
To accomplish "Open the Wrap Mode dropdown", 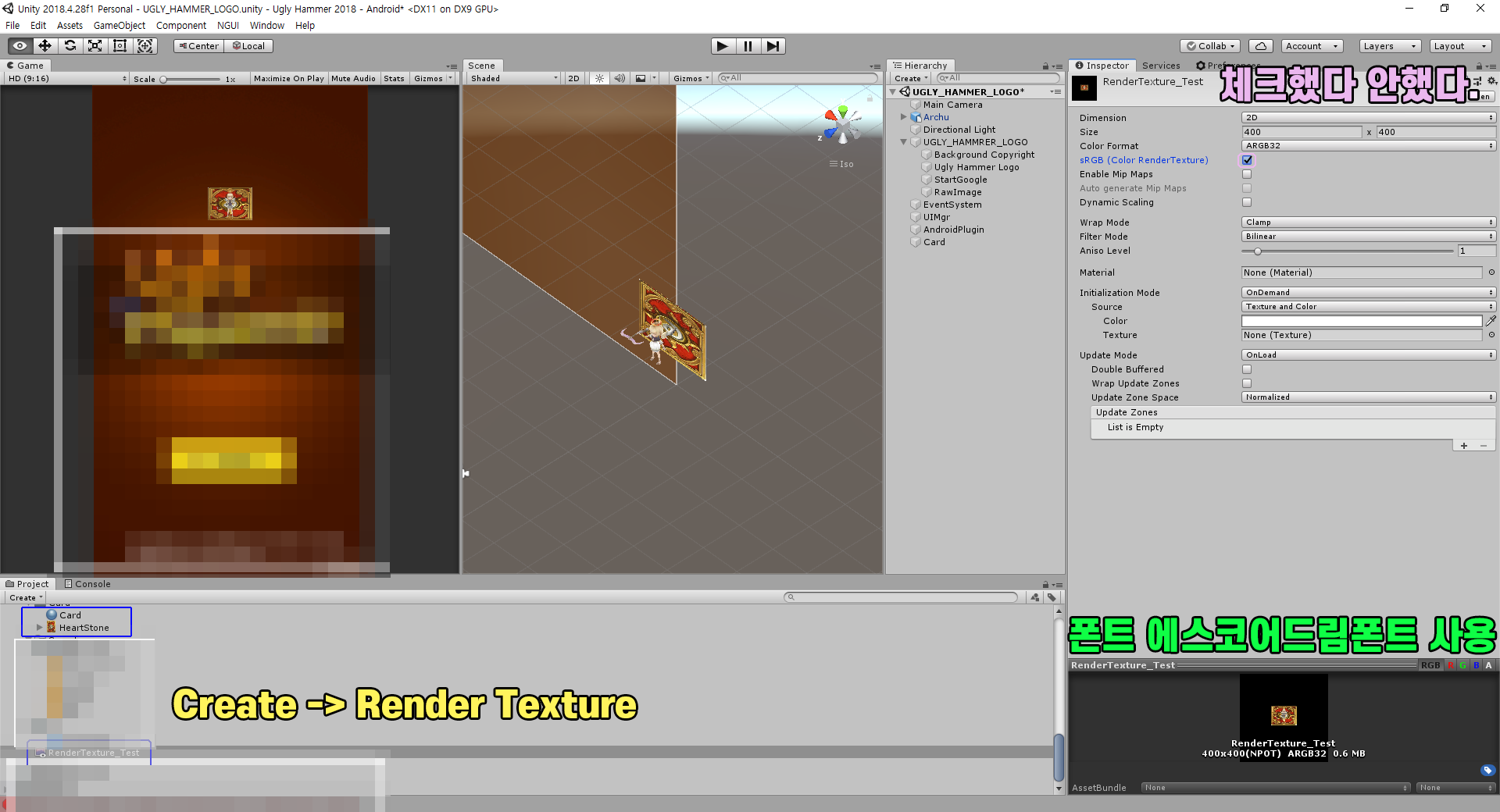I will tap(1369, 223).
